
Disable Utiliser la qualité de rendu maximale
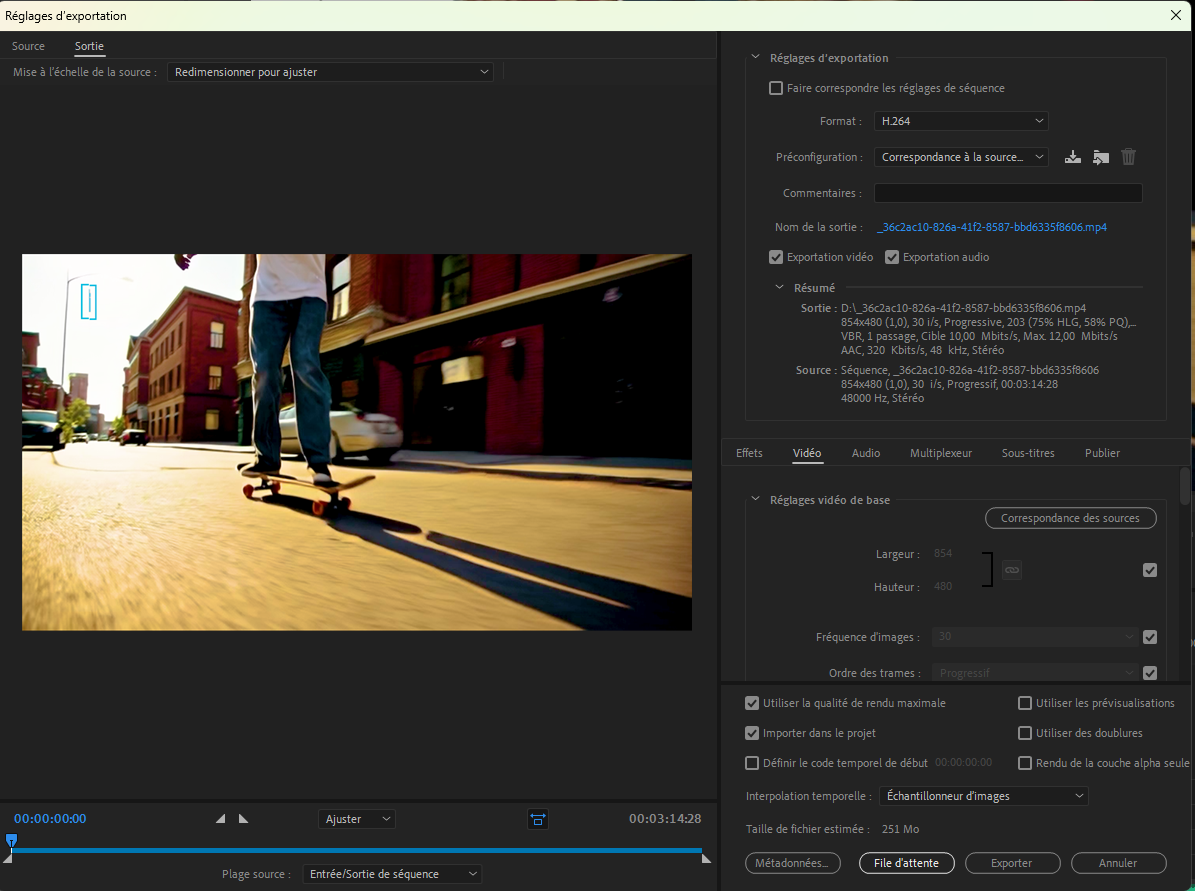coord(752,703)
